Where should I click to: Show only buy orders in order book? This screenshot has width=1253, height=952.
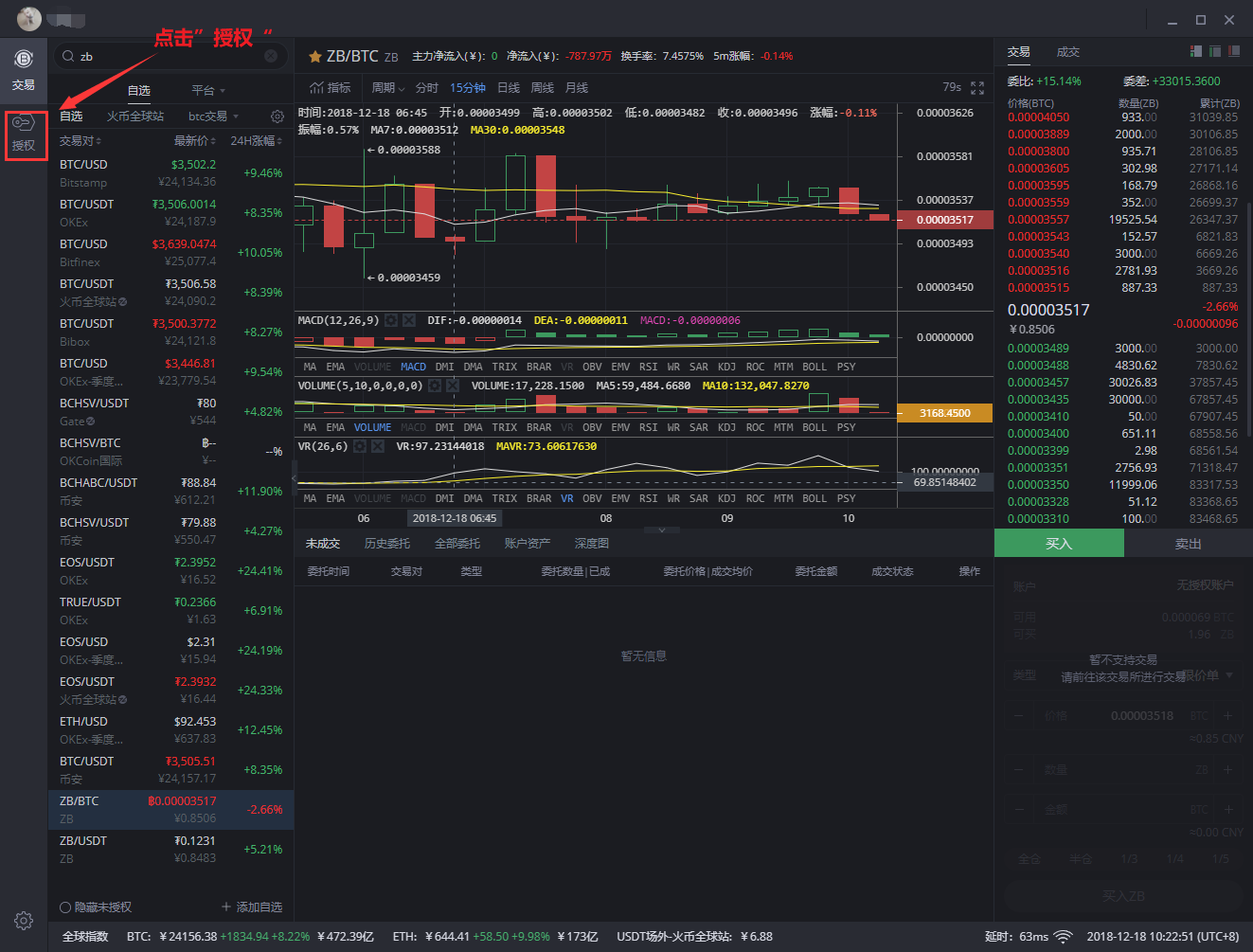1215,51
